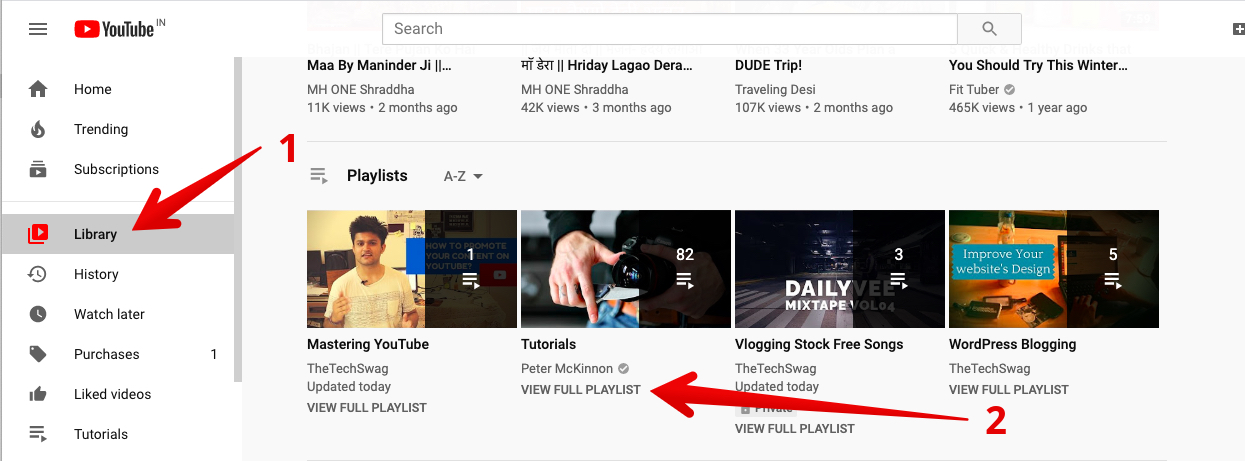View full playlist for Vlogging Stock Free Songs
The image size is (1245, 461).
795,429
